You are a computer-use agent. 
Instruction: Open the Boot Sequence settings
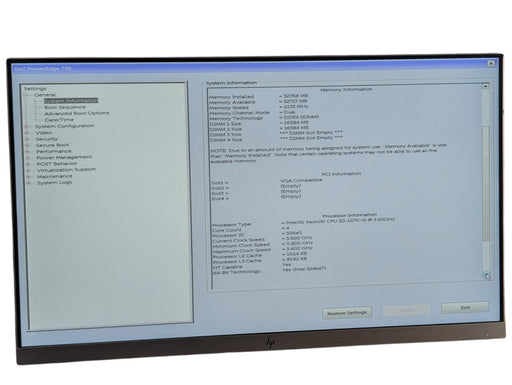[65, 107]
